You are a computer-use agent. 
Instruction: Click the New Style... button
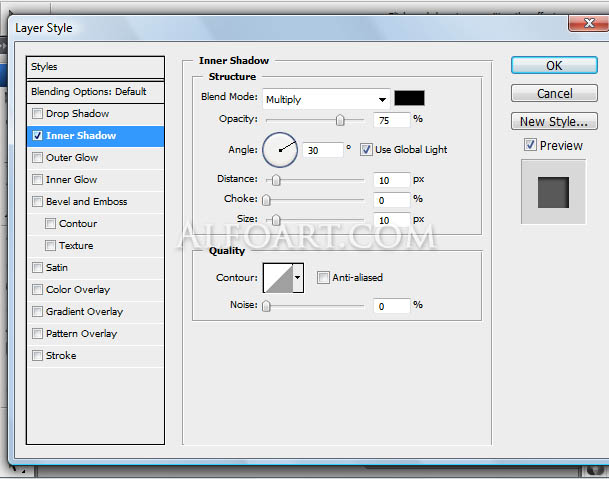coord(554,121)
